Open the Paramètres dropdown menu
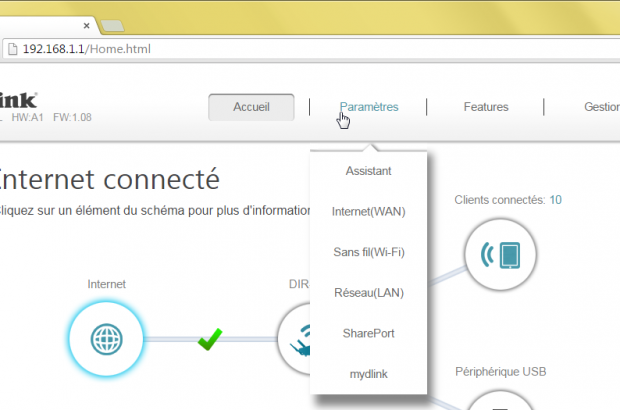Viewport: 620px width, 410px height. [369, 107]
